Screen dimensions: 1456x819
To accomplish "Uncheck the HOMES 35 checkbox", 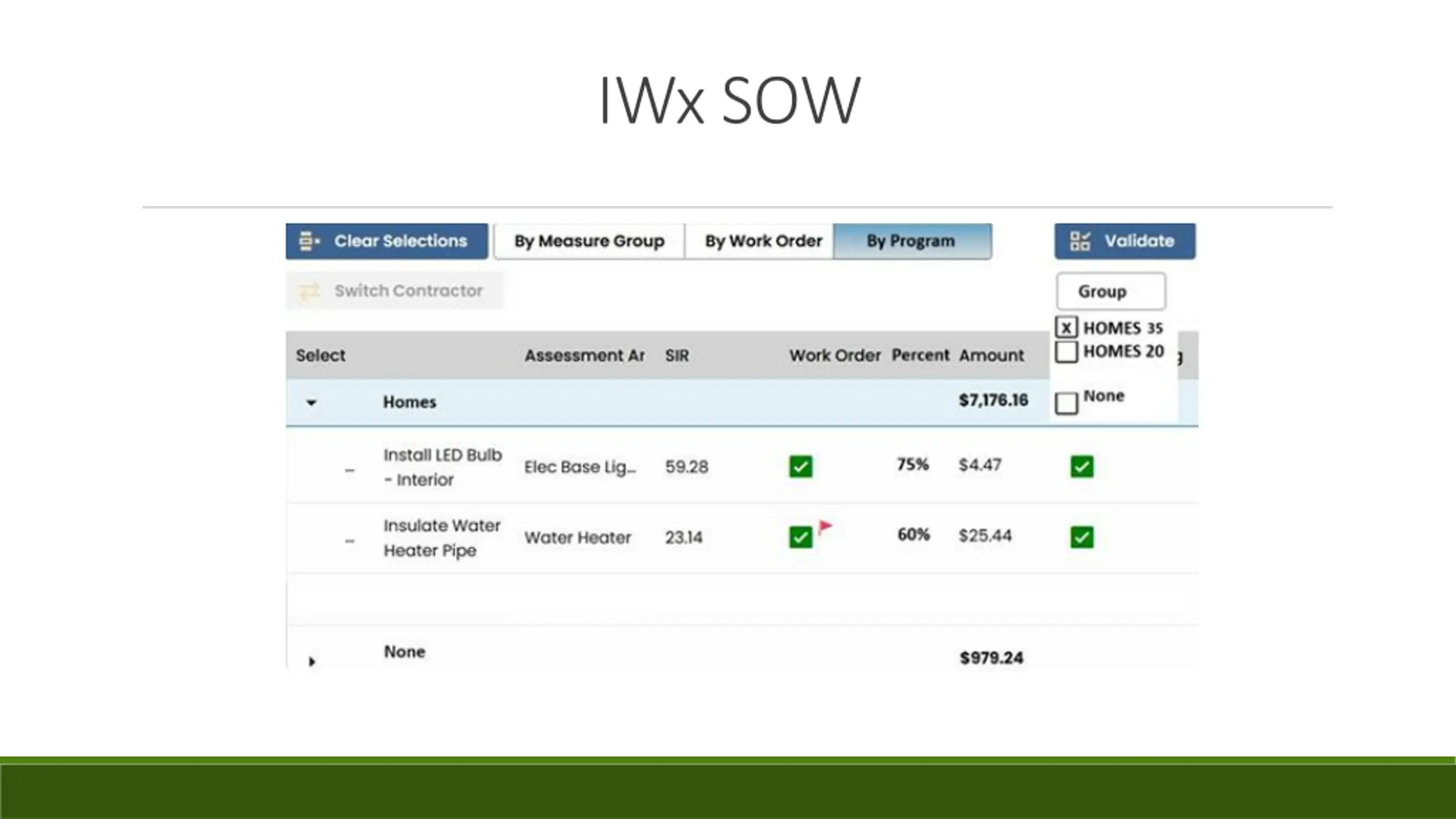I will pyautogui.click(x=1066, y=328).
